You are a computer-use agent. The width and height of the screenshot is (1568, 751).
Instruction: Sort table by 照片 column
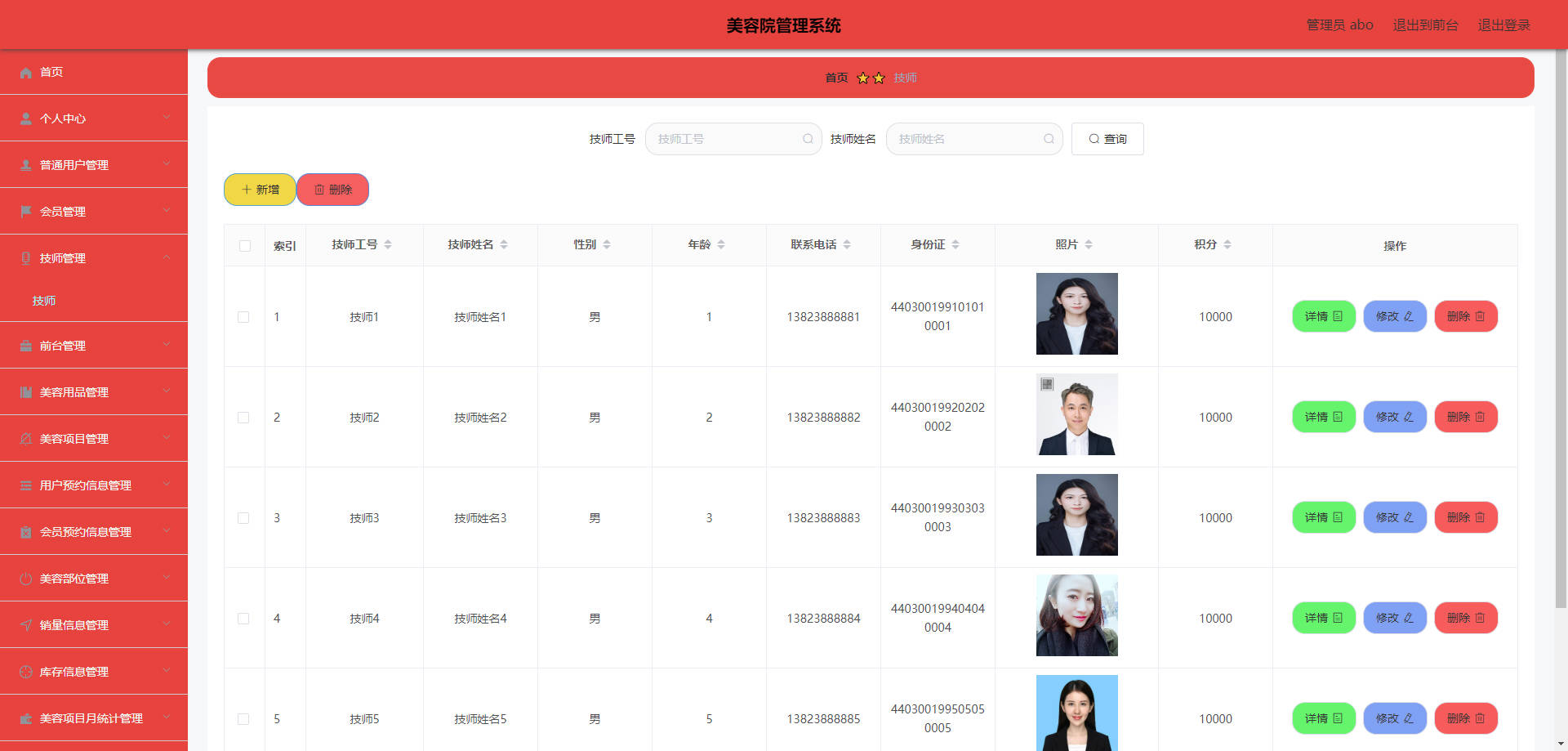1089,245
